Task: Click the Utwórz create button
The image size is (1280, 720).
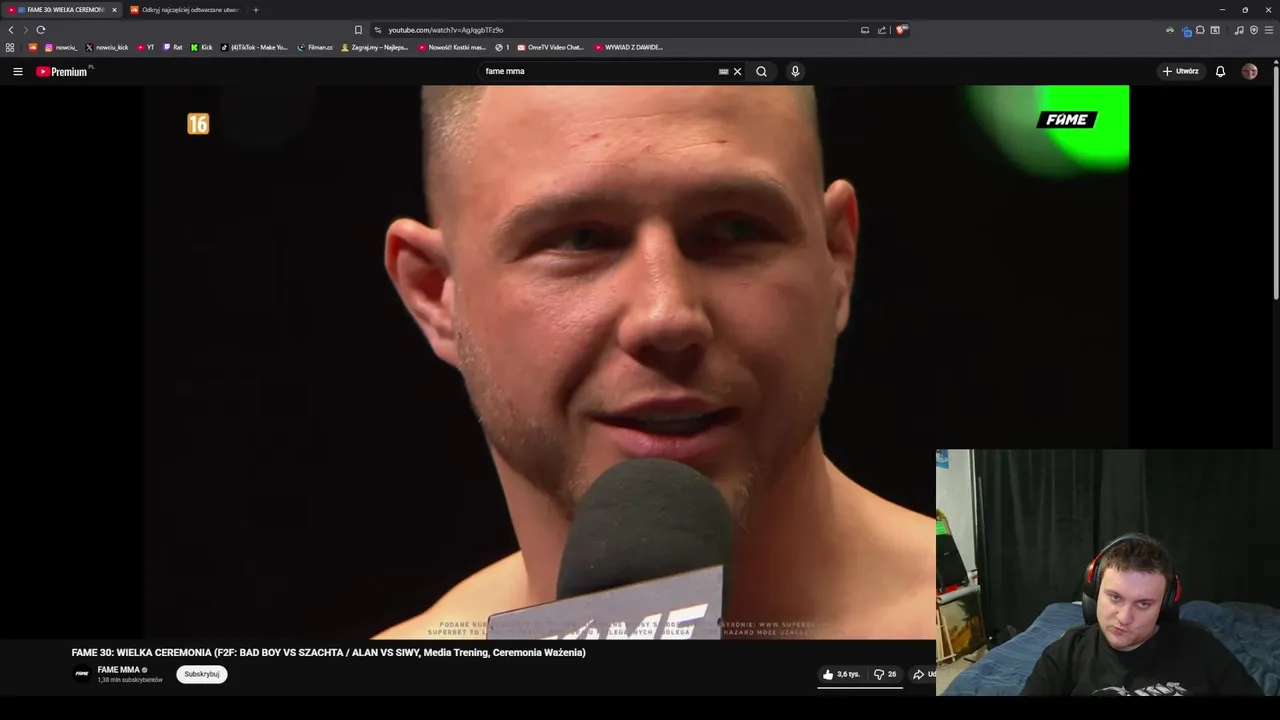Action: click(x=1180, y=71)
